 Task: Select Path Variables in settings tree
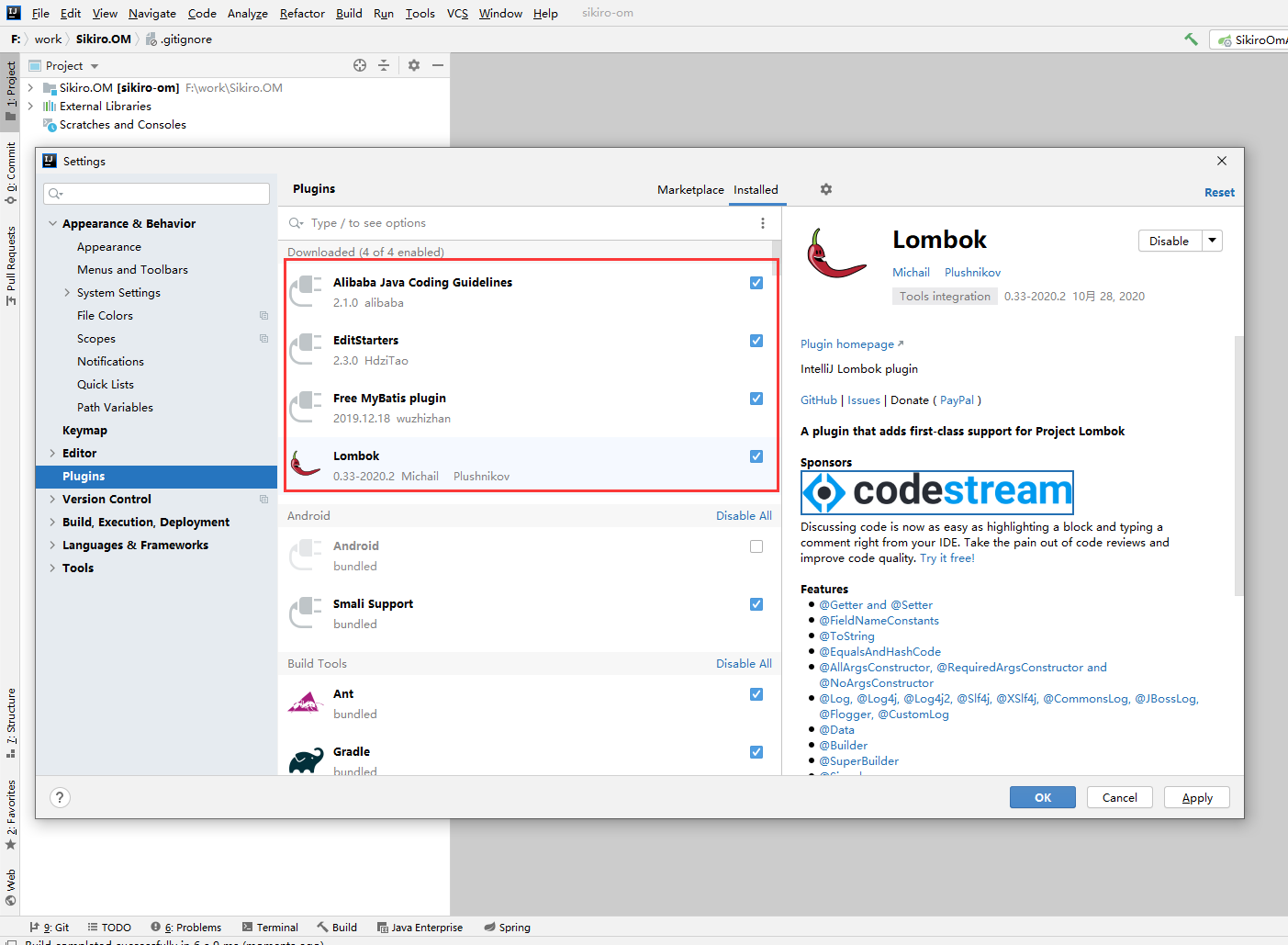pos(115,407)
